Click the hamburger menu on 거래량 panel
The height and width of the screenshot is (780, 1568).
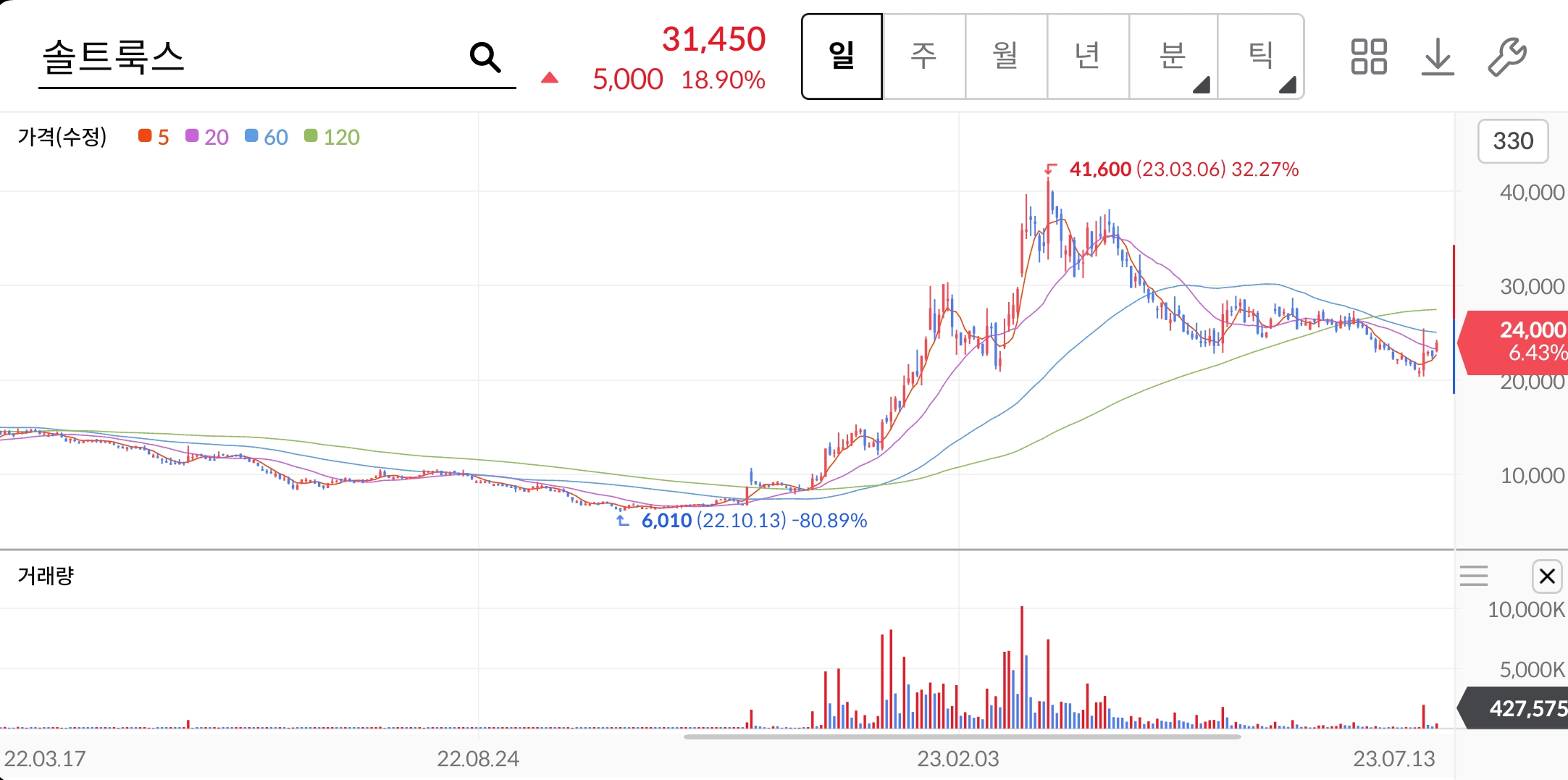tap(1474, 576)
